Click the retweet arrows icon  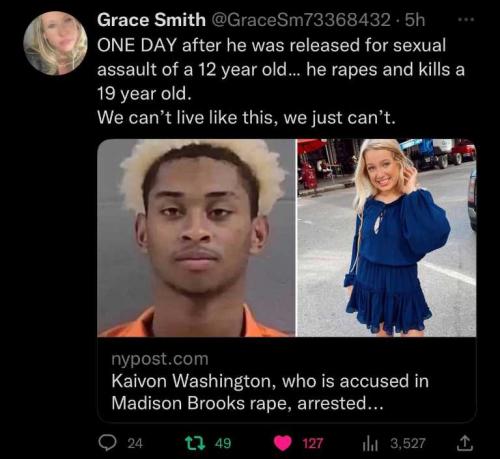point(195,443)
